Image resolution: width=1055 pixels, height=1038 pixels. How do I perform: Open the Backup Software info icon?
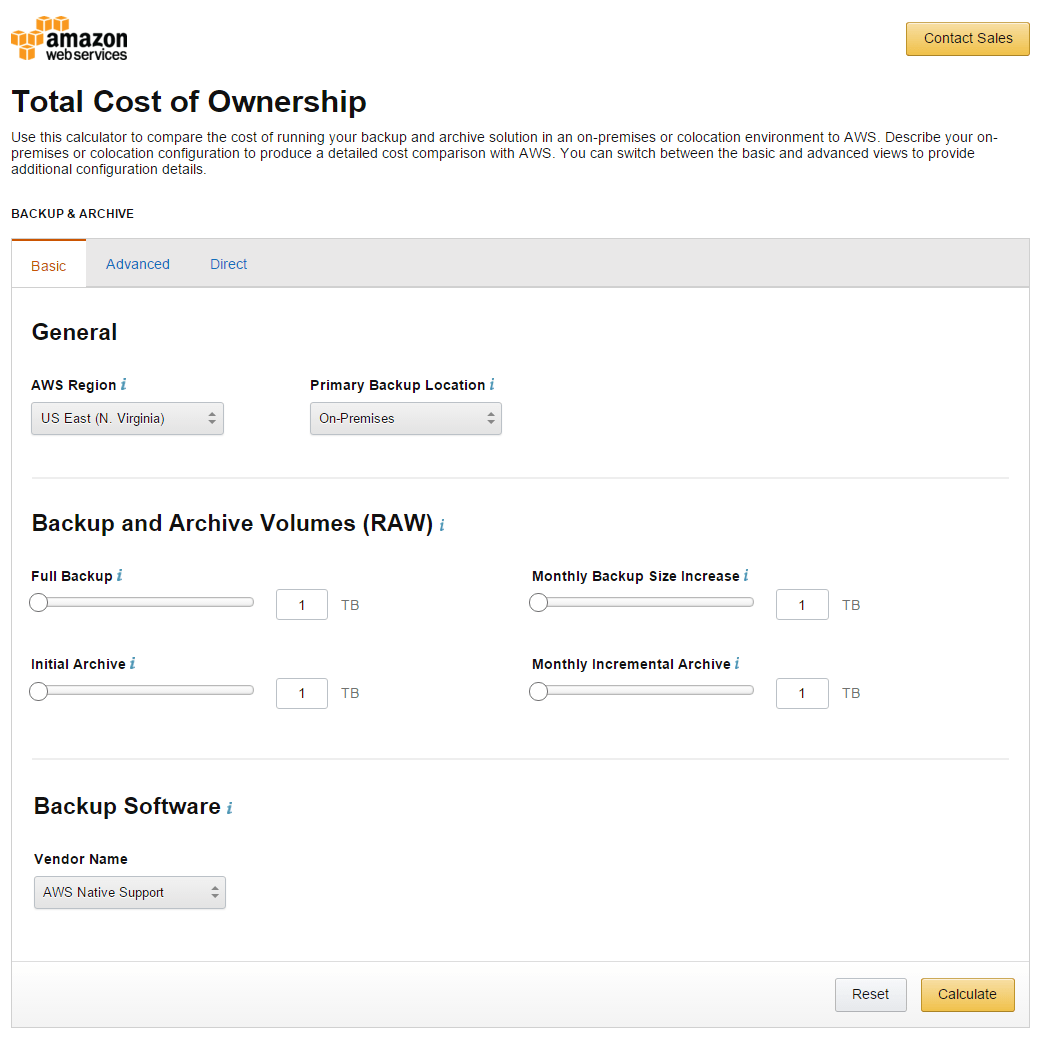229,808
